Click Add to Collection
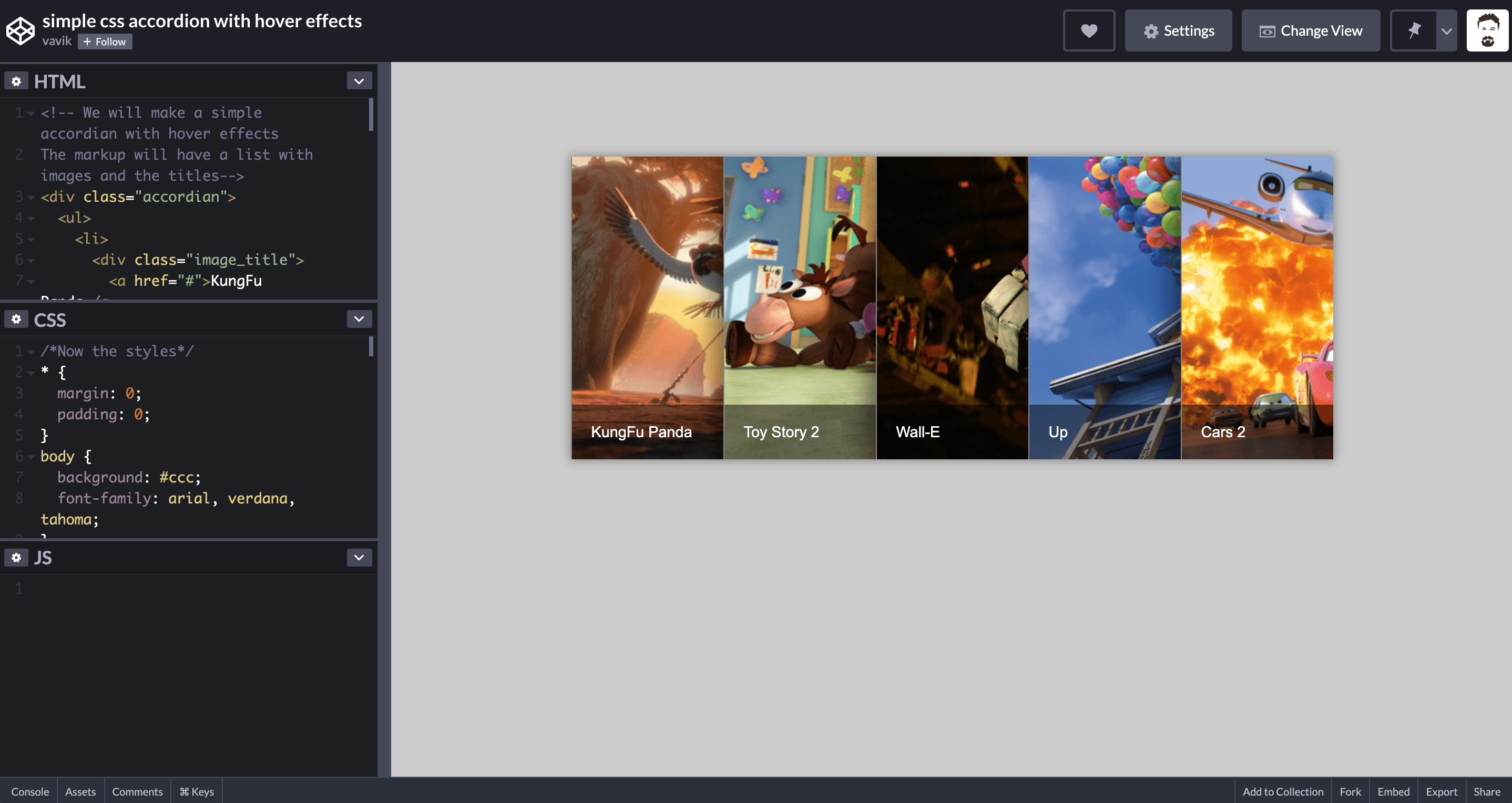Image resolution: width=1512 pixels, height=803 pixels. coord(1283,791)
